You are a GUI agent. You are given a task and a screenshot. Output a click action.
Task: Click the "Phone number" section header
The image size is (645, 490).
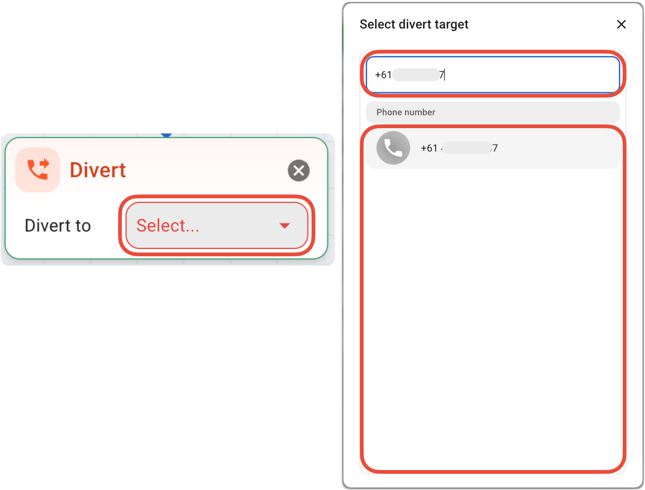[406, 113]
